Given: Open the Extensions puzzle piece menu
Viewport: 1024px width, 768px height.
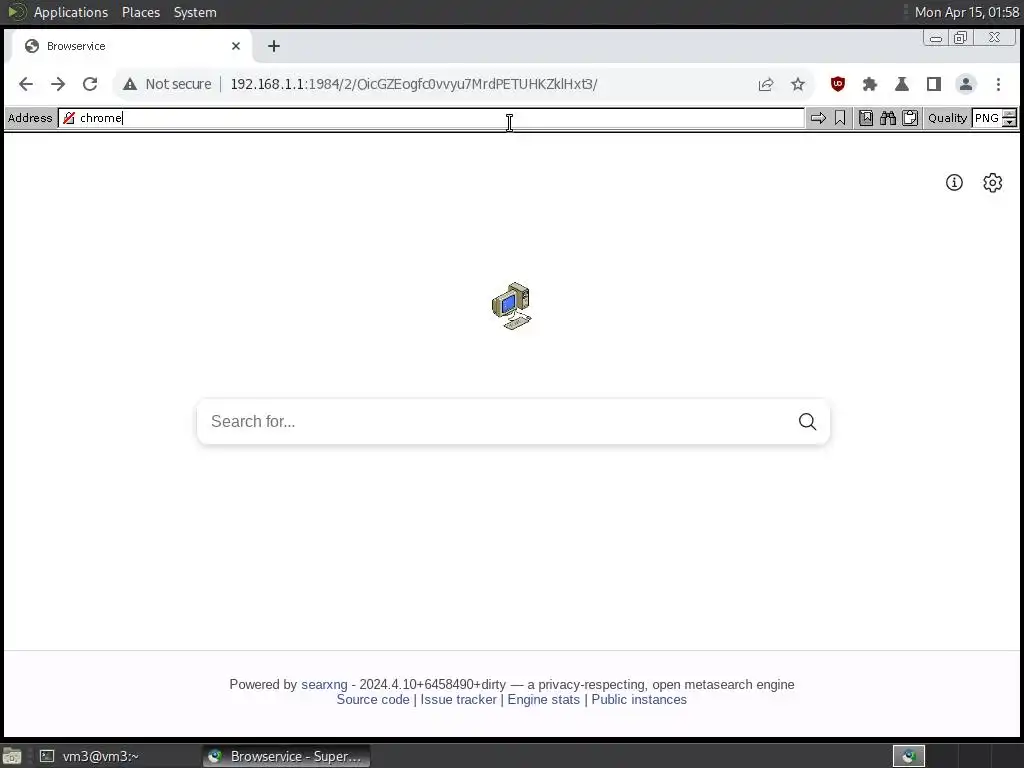Looking at the screenshot, I should (x=869, y=84).
